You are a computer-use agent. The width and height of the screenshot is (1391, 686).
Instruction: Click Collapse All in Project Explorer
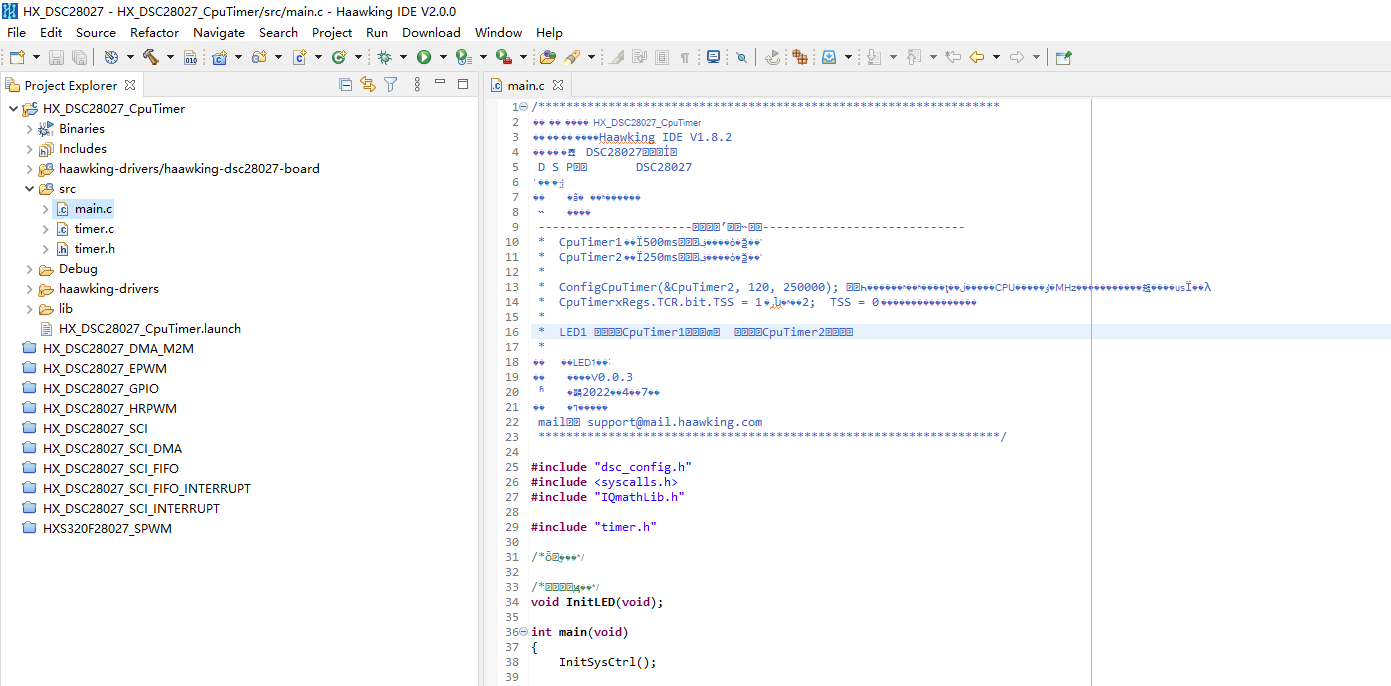tap(346, 85)
